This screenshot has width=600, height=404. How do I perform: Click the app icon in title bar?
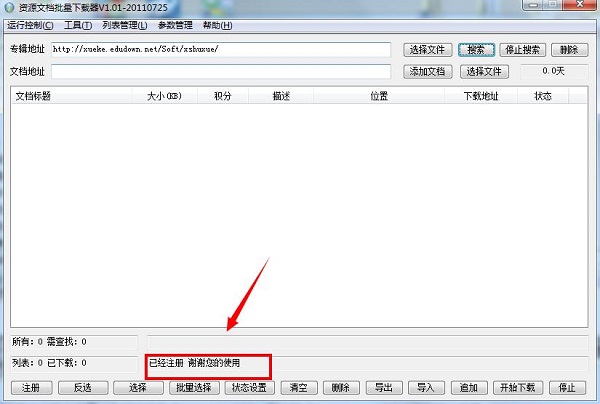click(9, 9)
